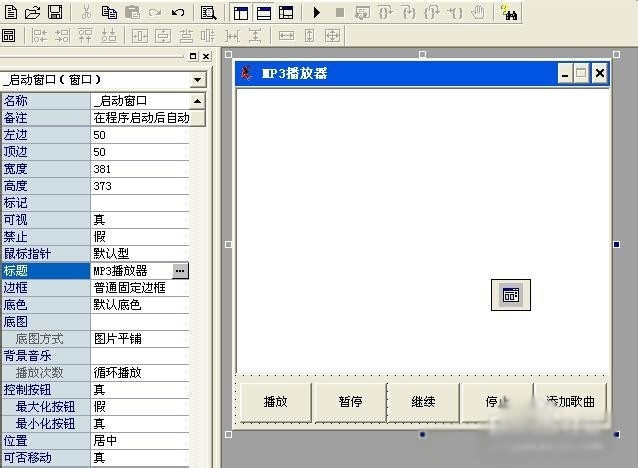Select the 左边 property value 50
Viewport: 638px width, 468px height.
click(140, 135)
